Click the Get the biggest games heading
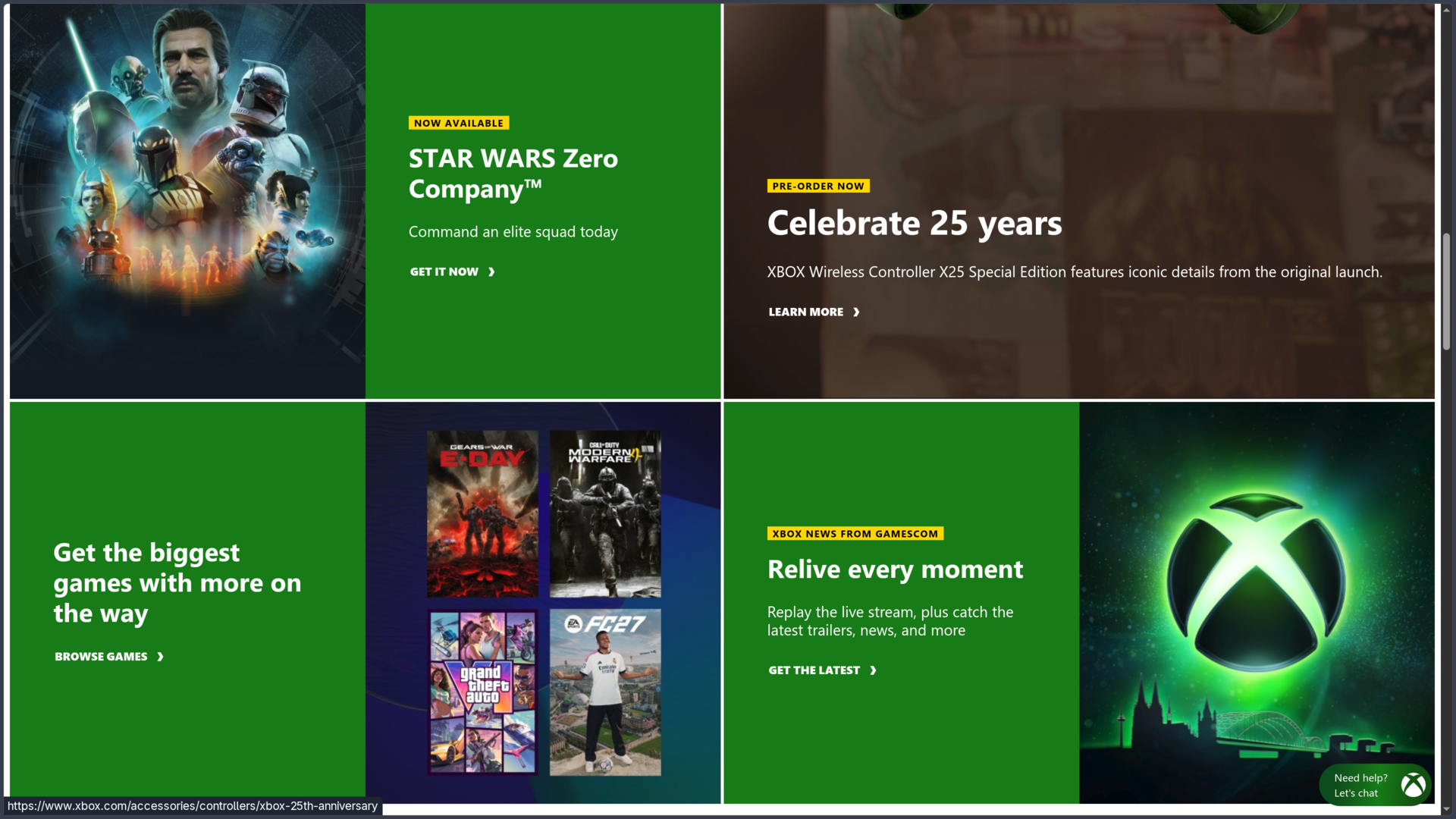Image resolution: width=1456 pixels, height=819 pixels. click(177, 583)
